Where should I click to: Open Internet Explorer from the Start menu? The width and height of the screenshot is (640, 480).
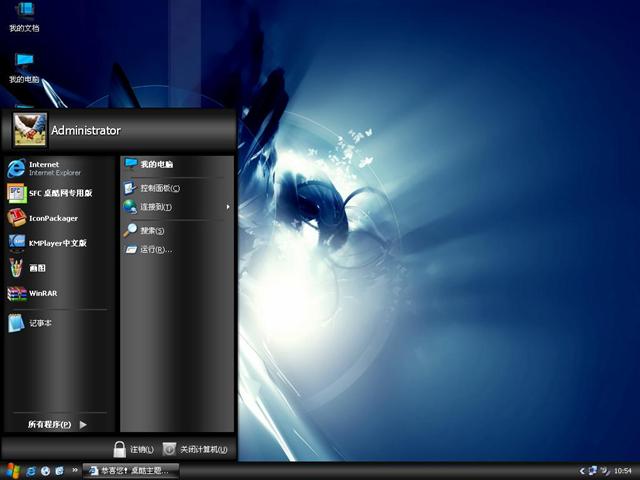pos(45,168)
